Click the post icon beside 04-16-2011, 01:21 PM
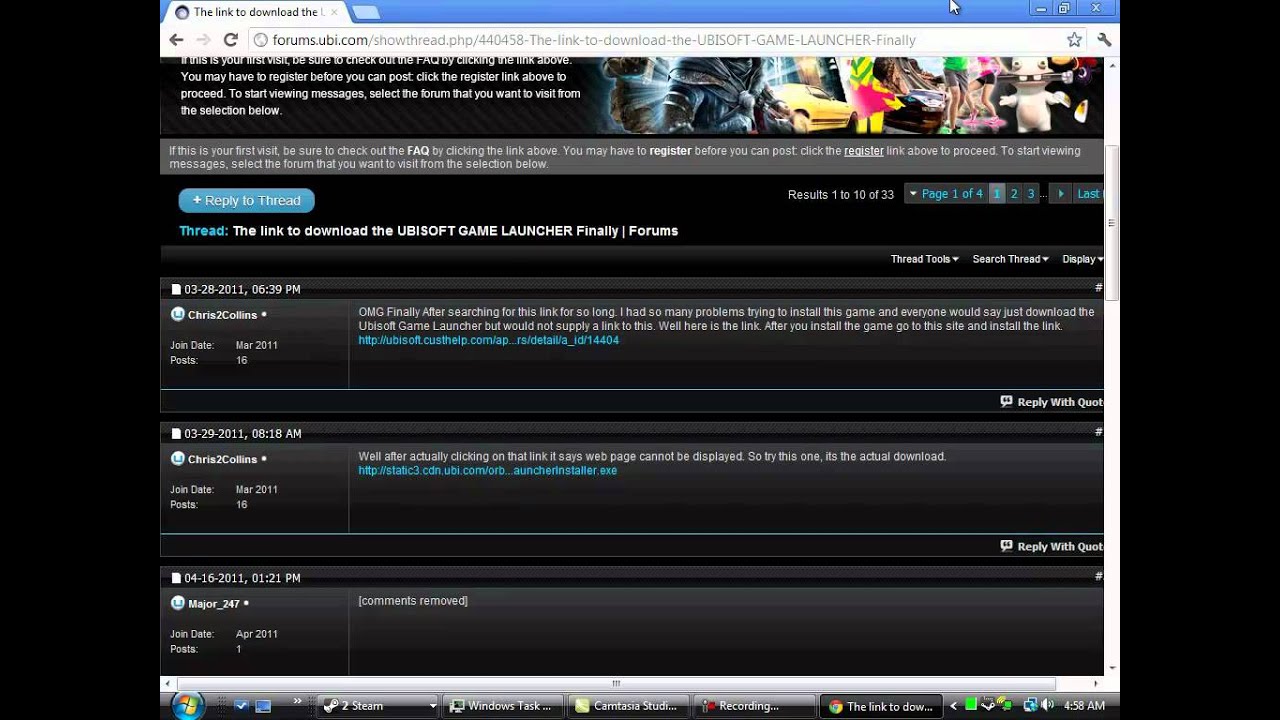 tap(176, 578)
